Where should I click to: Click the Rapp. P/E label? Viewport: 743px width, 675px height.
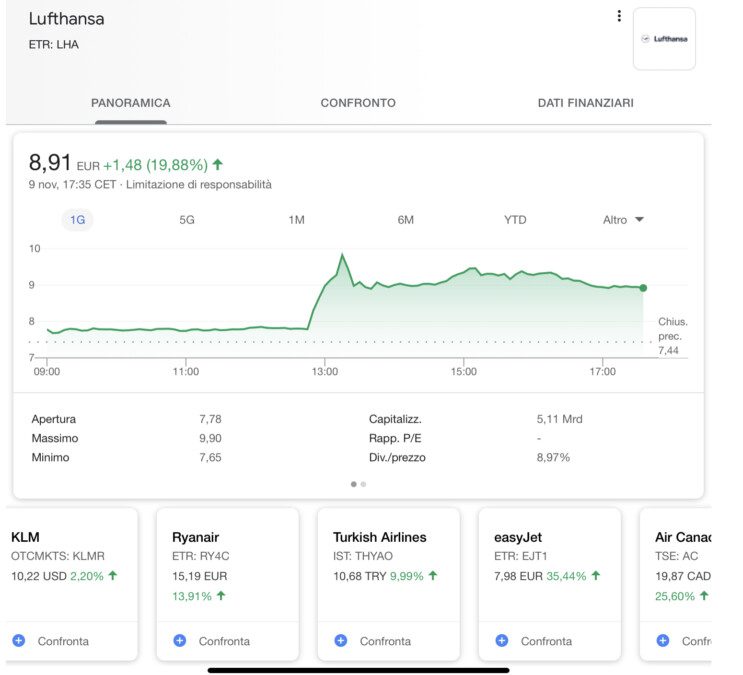(395, 438)
